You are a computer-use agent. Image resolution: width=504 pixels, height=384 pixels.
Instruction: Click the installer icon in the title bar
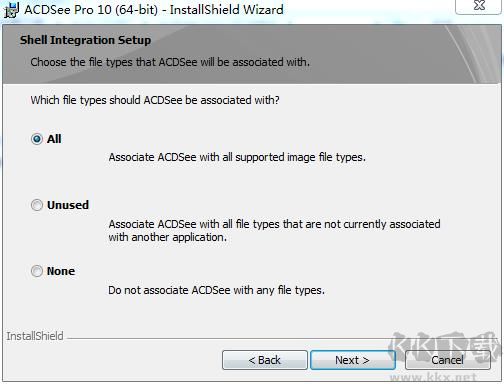[11, 10]
